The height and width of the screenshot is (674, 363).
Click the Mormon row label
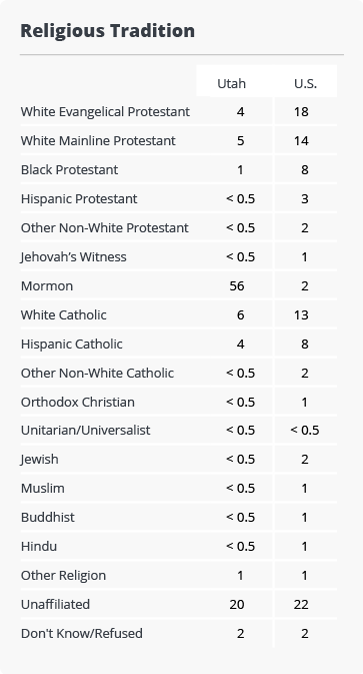pos(47,286)
